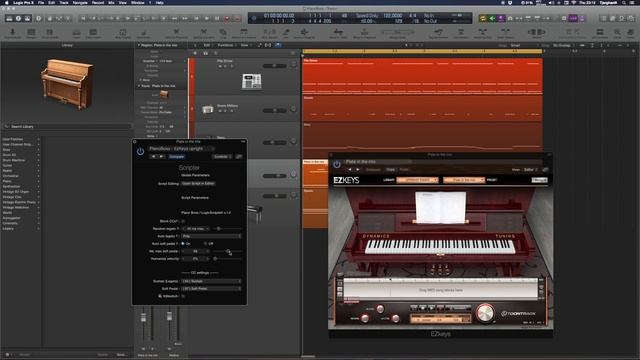640x360 pixels.
Task: Open the Controls view dropdown in Scripter
Action: pos(222,156)
